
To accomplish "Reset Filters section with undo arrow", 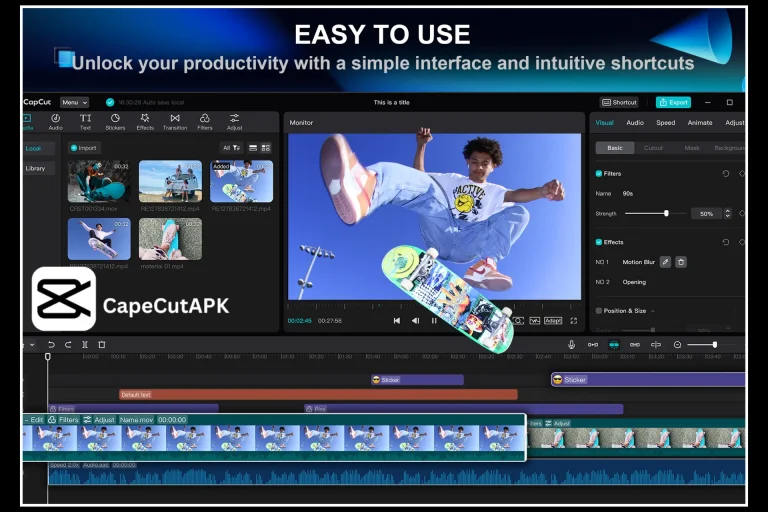I will pyautogui.click(x=726, y=173).
